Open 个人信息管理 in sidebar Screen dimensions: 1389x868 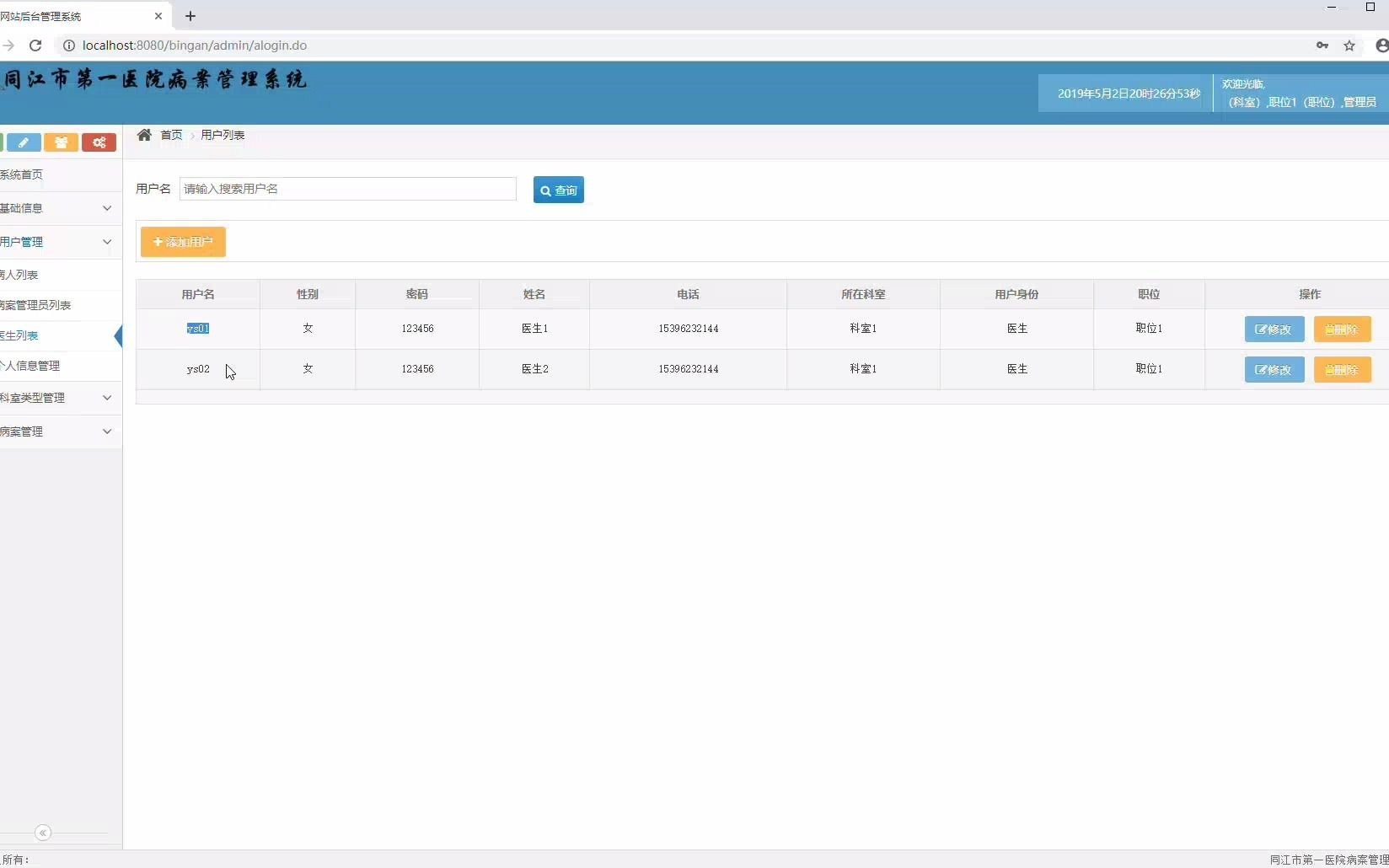tap(61, 366)
